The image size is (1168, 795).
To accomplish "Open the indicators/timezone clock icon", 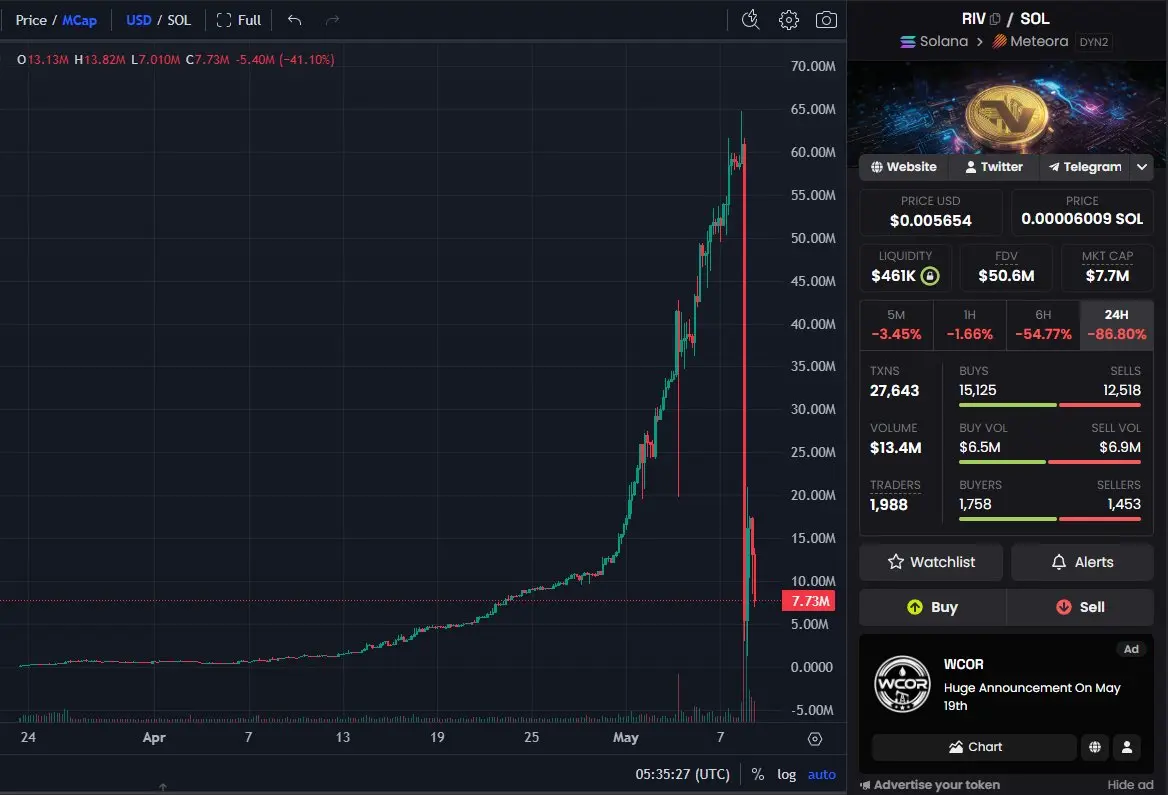I will [x=750, y=20].
